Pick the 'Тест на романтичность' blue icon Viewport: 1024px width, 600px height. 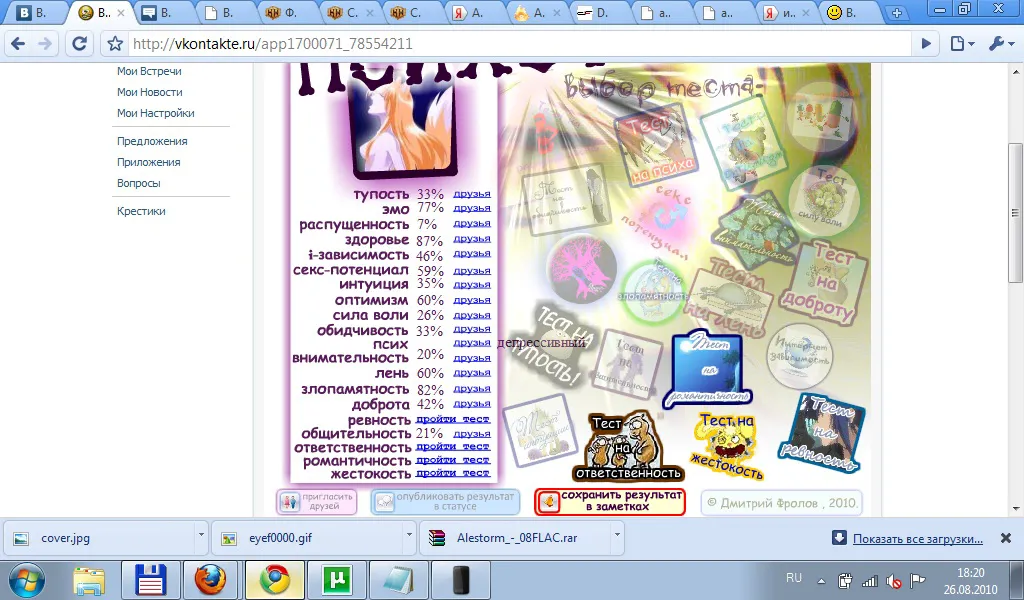[x=707, y=368]
